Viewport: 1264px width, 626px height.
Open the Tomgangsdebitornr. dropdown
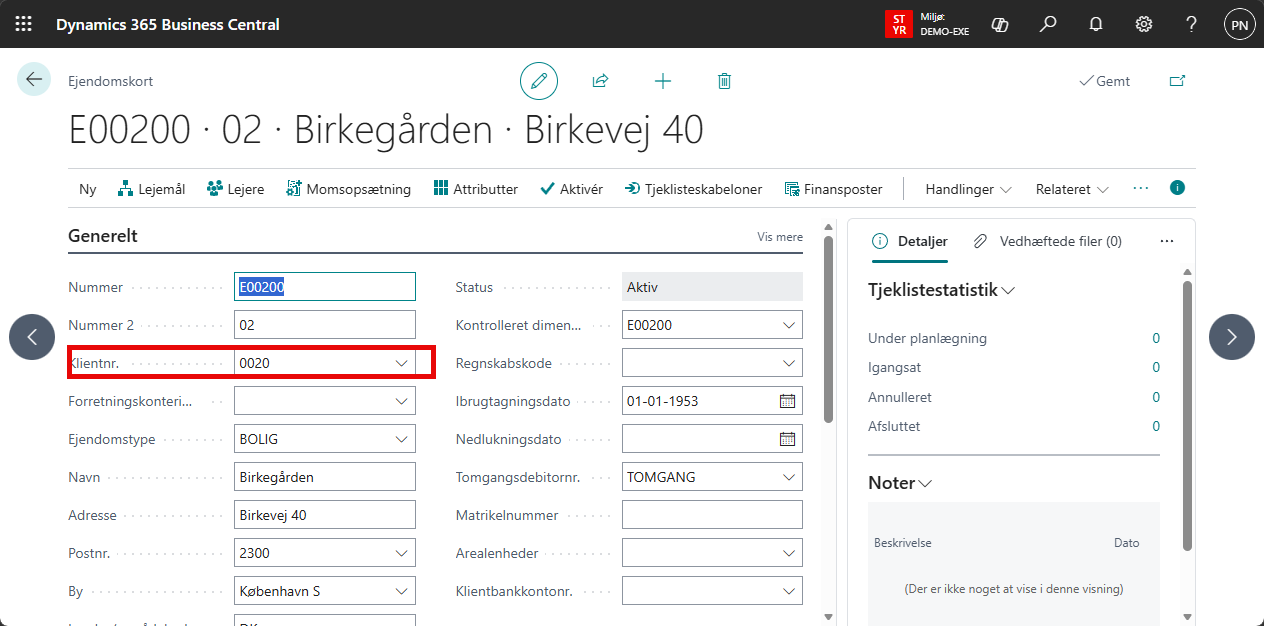click(789, 477)
